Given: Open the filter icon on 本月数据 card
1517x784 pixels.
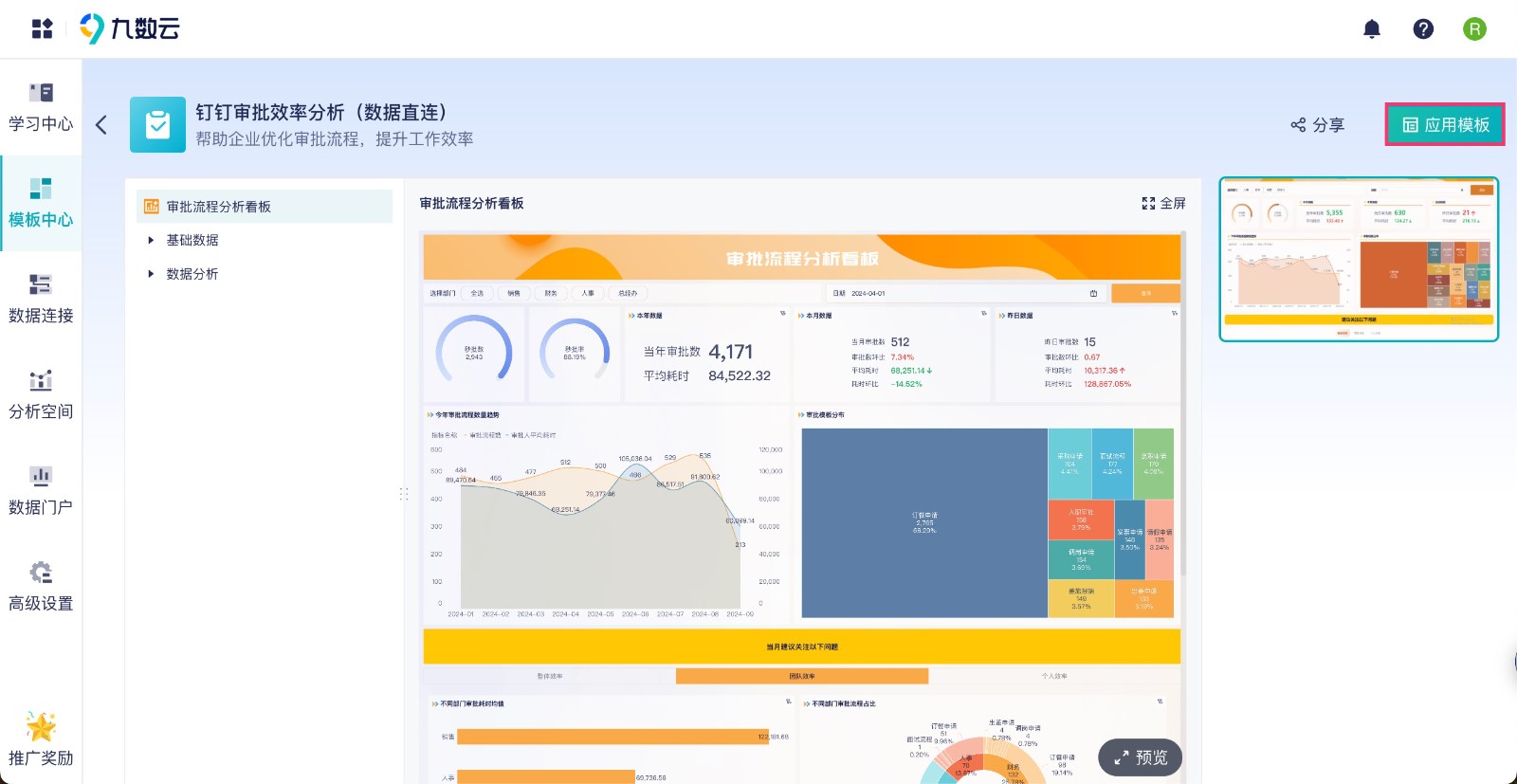Looking at the screenshot, I should (984, 313).
